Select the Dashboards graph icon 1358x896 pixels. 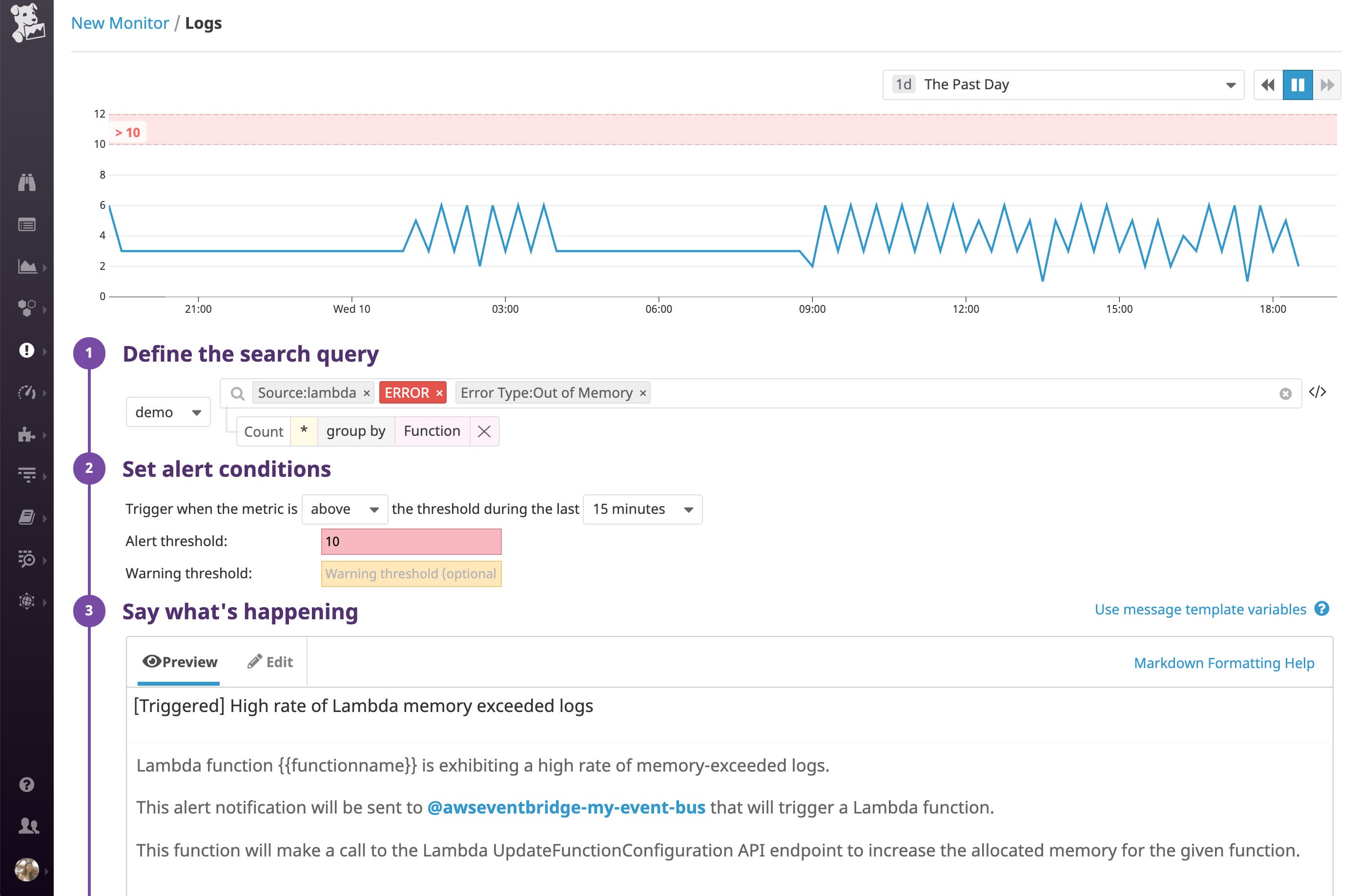point(27,266)
